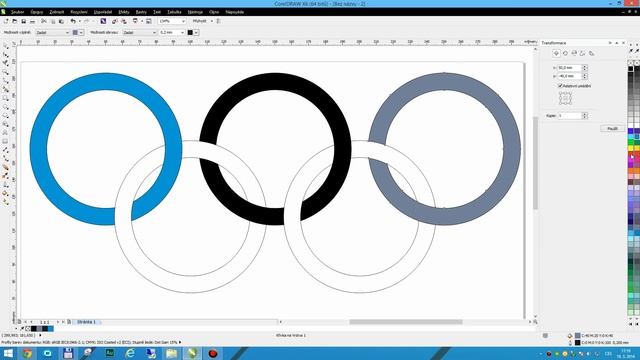Open the Soubor menu
Image resolution: width=640 pixels, height=360 pixels.
coord(18,12)
